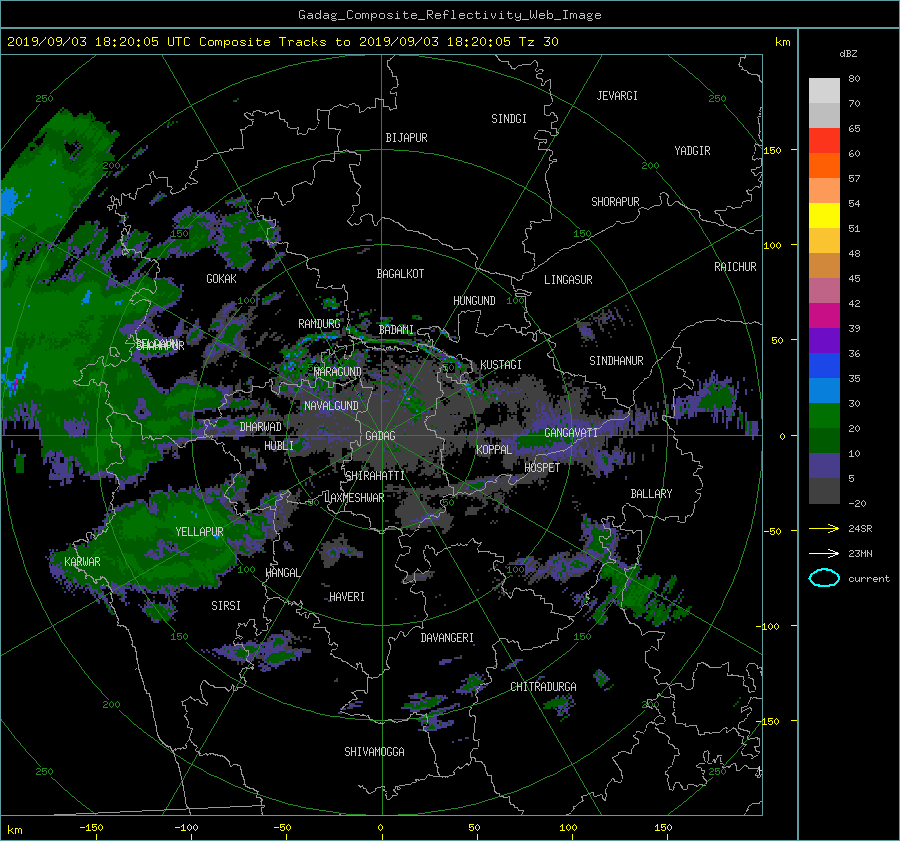Click the JEVARGI label

(617, 96)
